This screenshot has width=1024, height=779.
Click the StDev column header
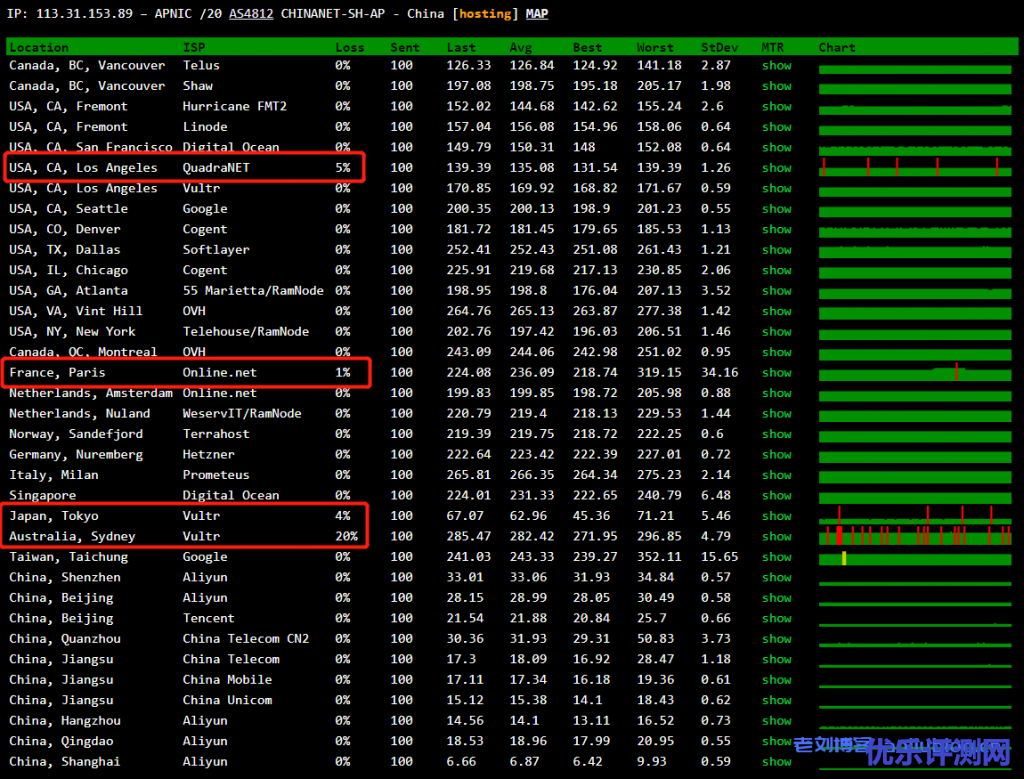(720, 47)
